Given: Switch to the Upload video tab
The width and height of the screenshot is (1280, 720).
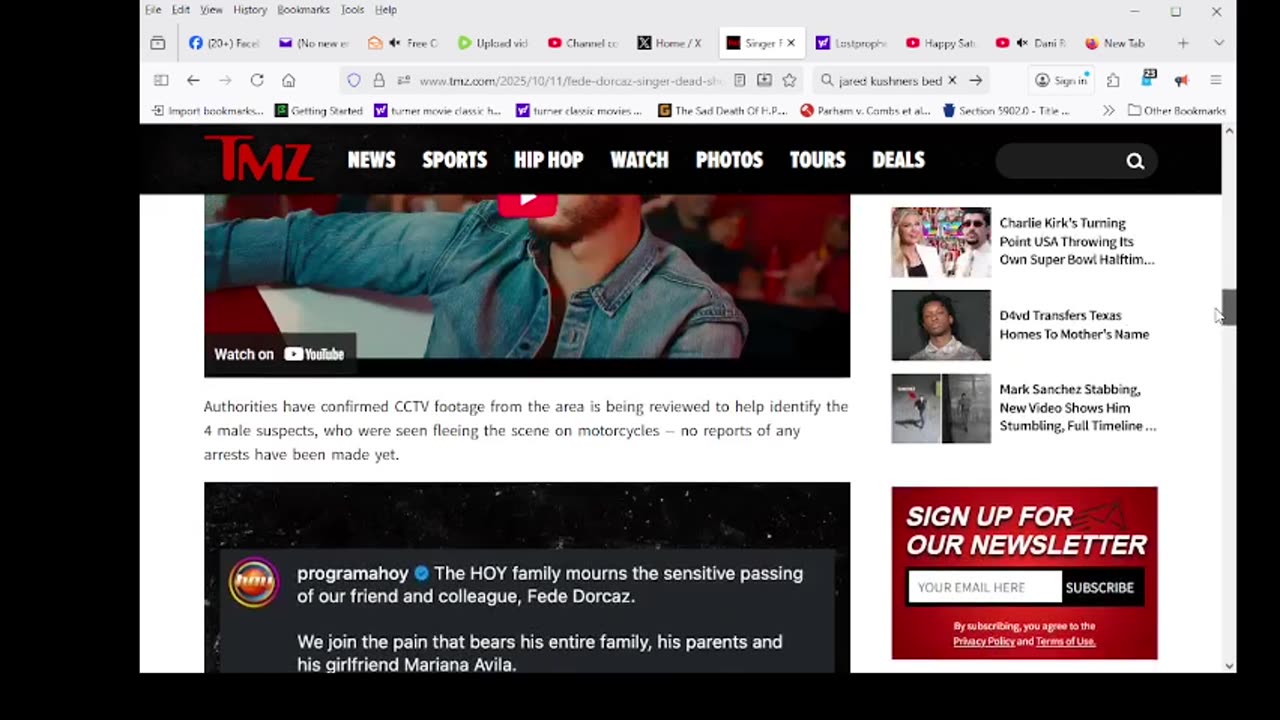Looking at the screenshot, I should click(493, 43).
